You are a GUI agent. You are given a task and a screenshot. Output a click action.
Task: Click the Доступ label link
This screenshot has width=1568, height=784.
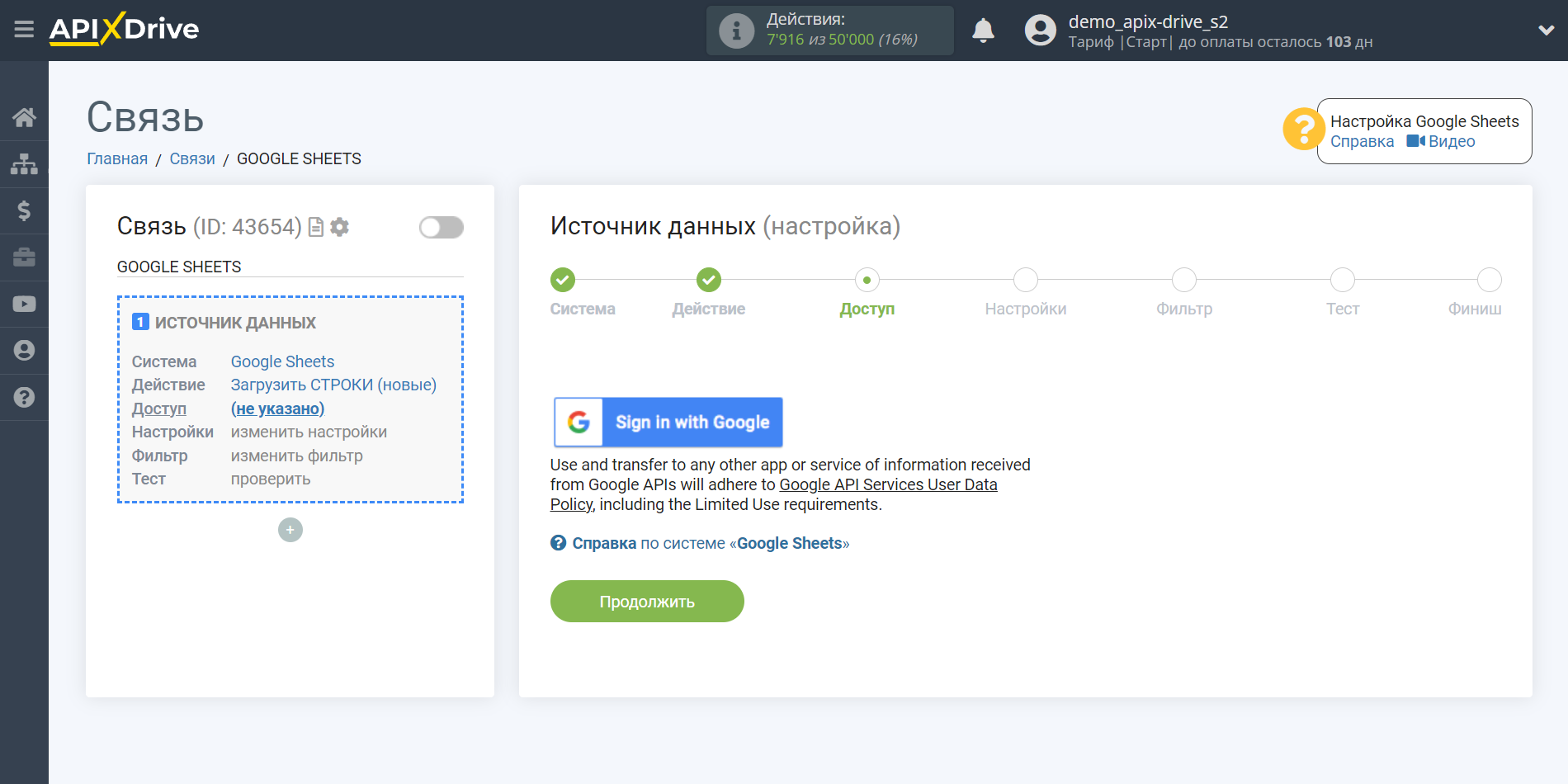pyautogui.click(x=159, y=409)
